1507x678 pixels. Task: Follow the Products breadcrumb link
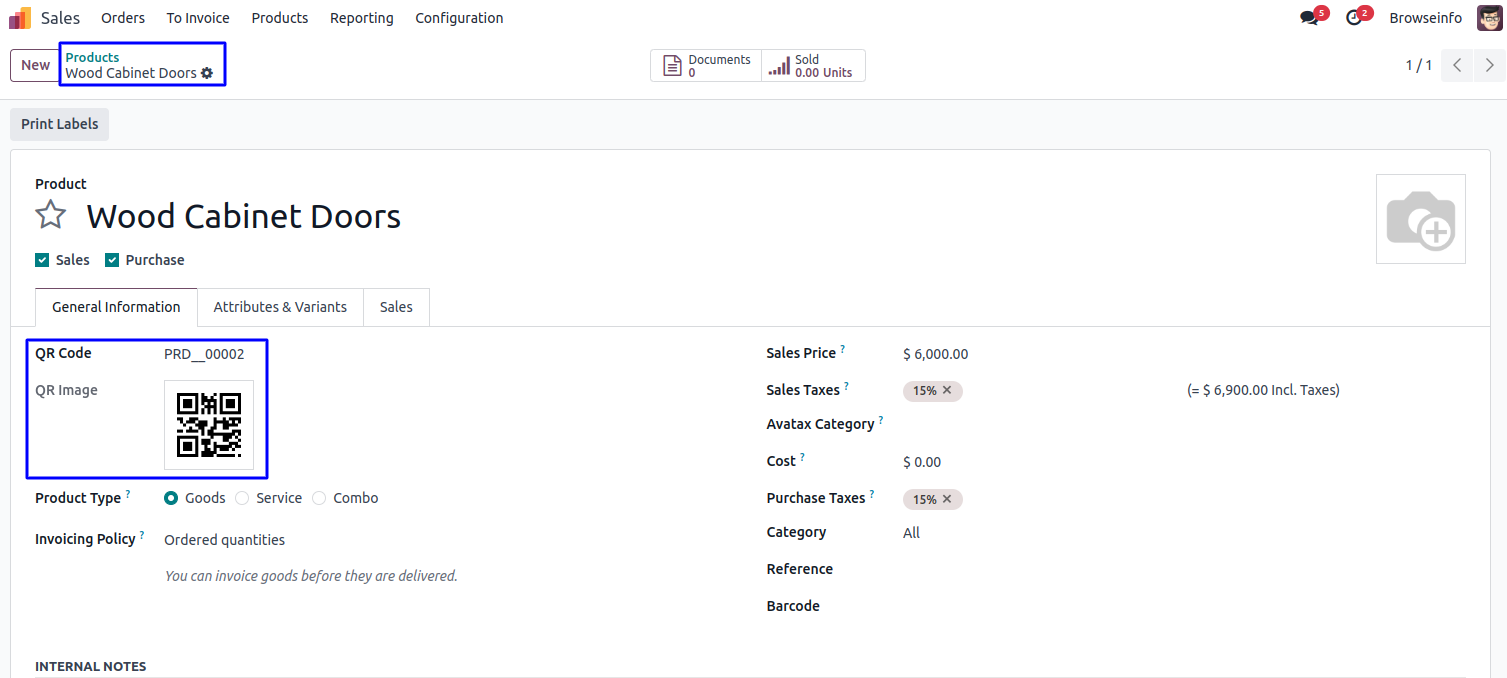coord(92,57)
